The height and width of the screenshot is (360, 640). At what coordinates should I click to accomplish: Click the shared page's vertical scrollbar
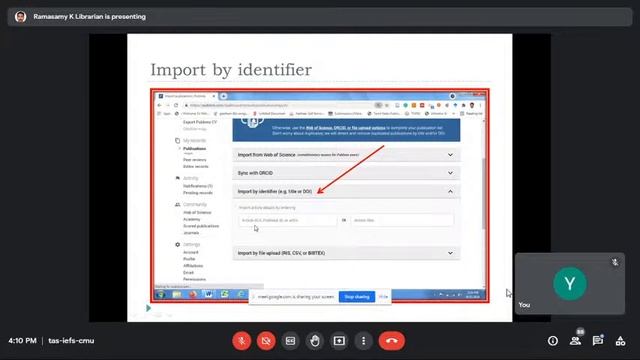tap(484, 192)
